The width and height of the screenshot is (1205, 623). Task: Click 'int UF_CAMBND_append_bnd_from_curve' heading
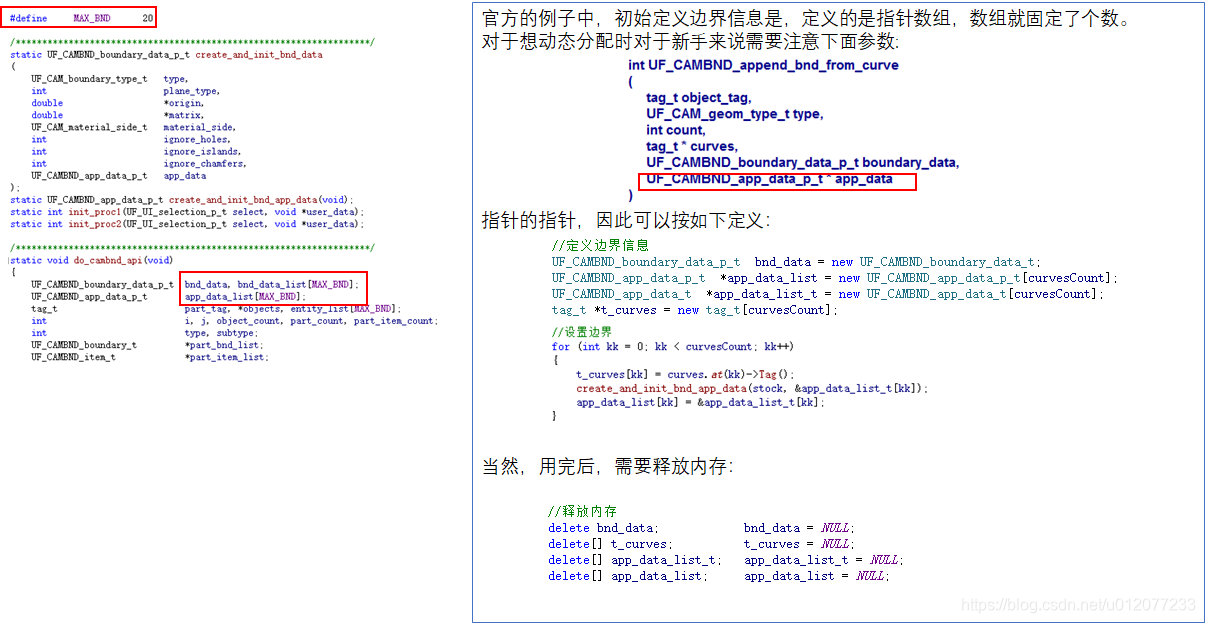763,65
